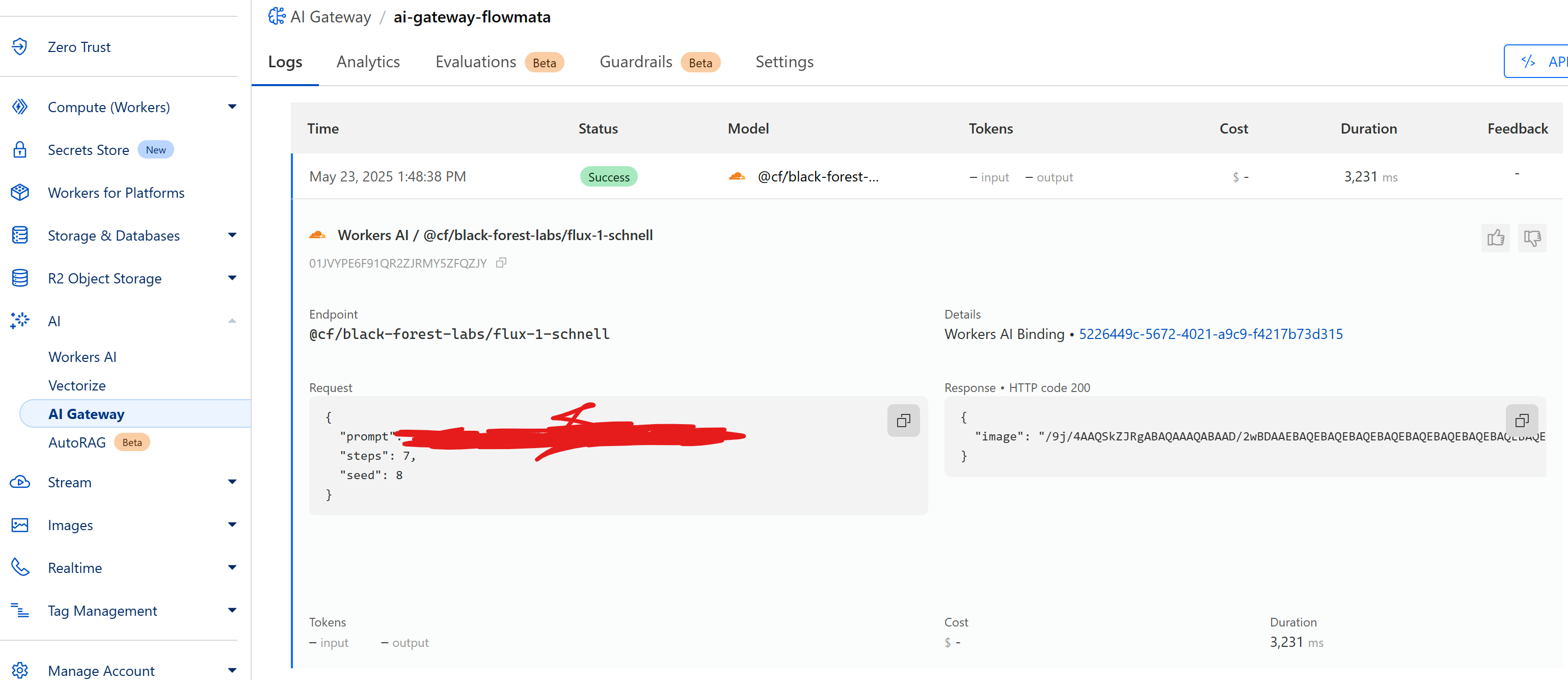Viewport: 1568px width, 680px height.
Task: Give thumbs down feedback on log
Action: (x=1532, y=238)
